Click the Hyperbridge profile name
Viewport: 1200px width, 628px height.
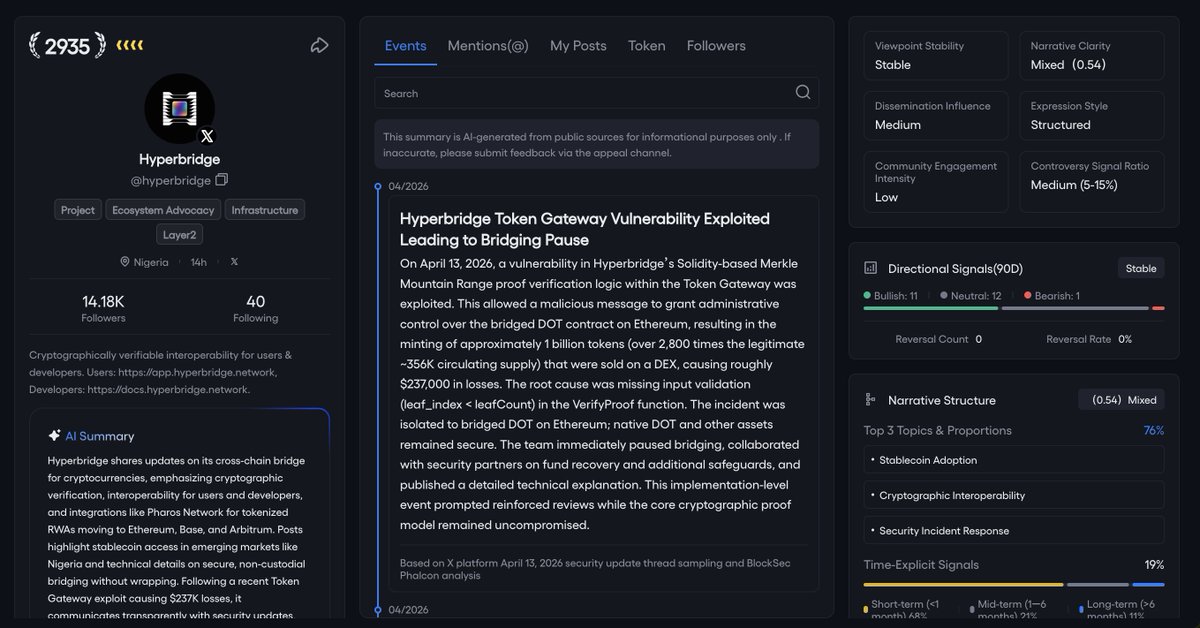(180, 159)
